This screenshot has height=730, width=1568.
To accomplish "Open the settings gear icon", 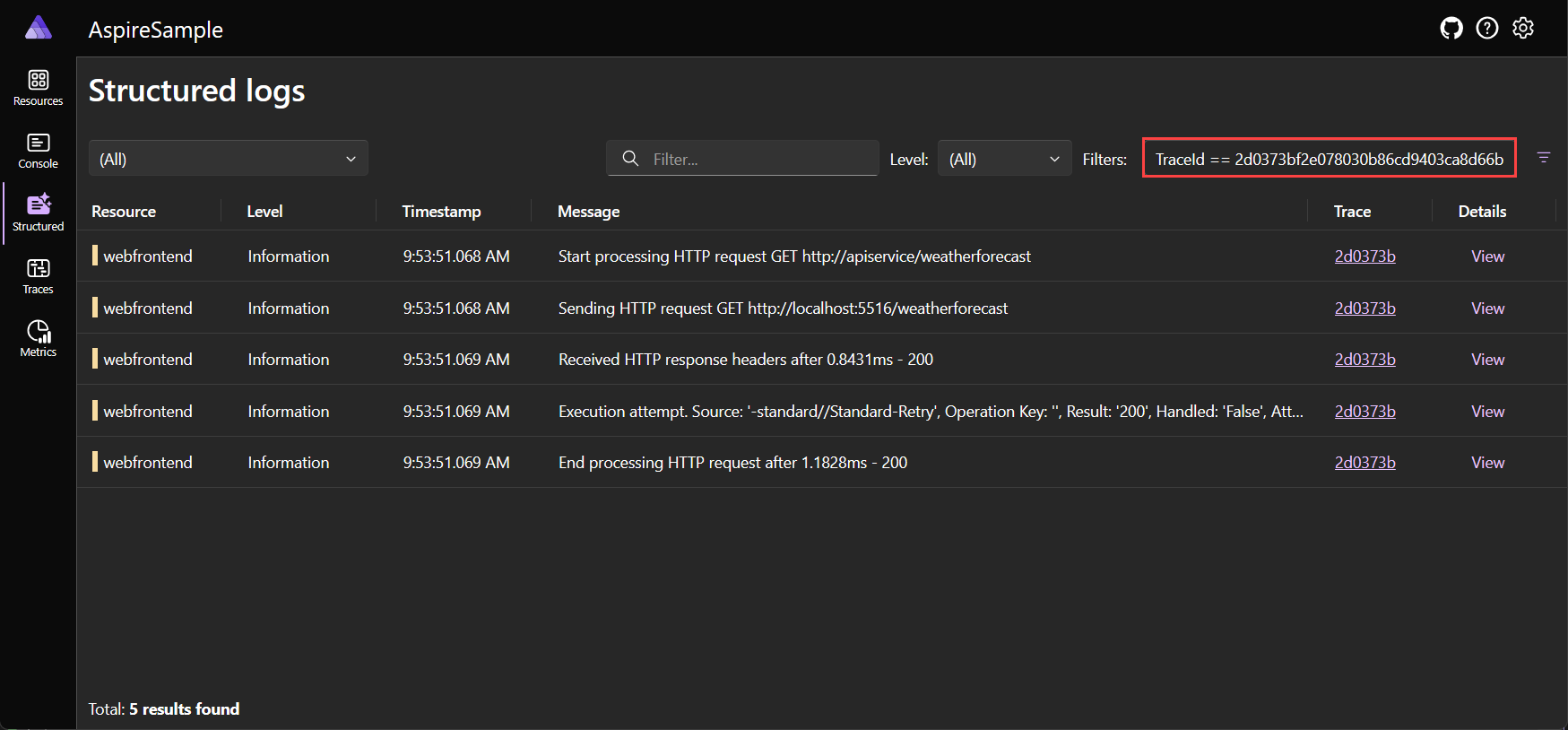I will [x=1522, y=29].
